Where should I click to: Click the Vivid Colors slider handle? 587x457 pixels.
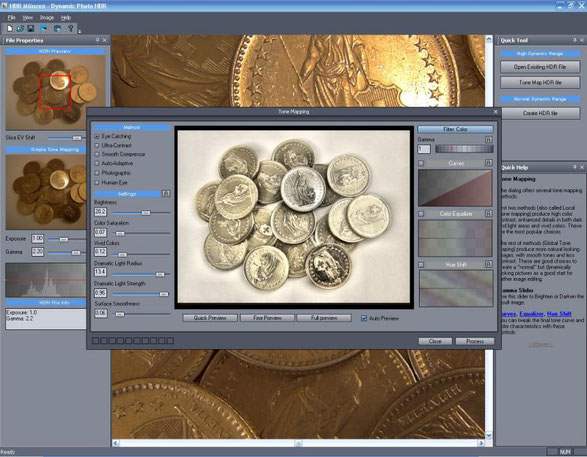pos(122,255)
